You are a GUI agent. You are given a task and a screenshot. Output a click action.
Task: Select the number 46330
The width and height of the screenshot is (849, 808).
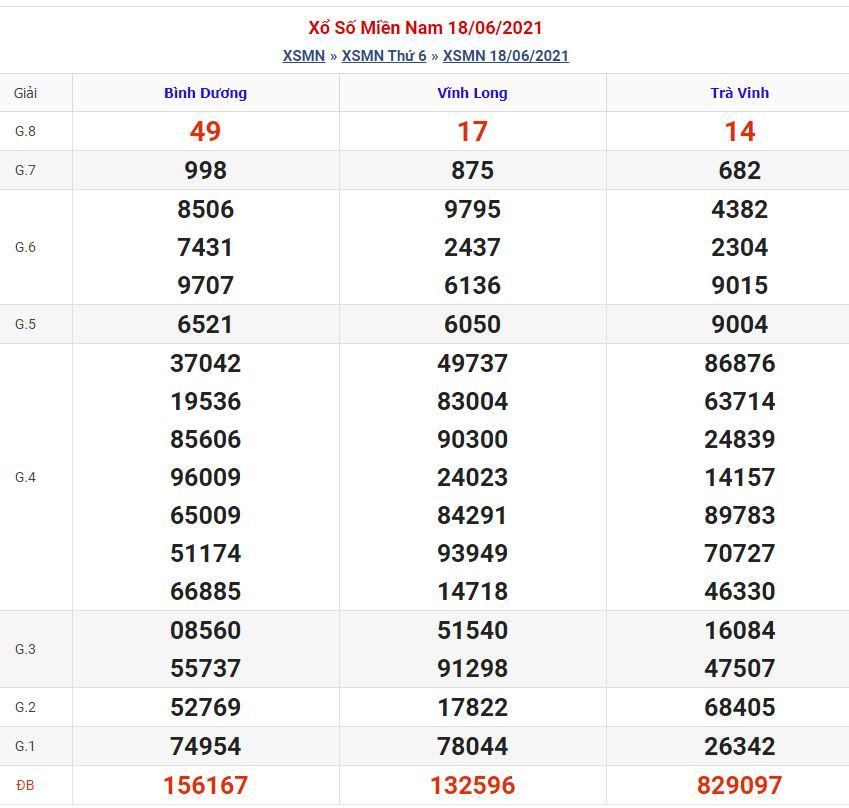click(740, 591)
